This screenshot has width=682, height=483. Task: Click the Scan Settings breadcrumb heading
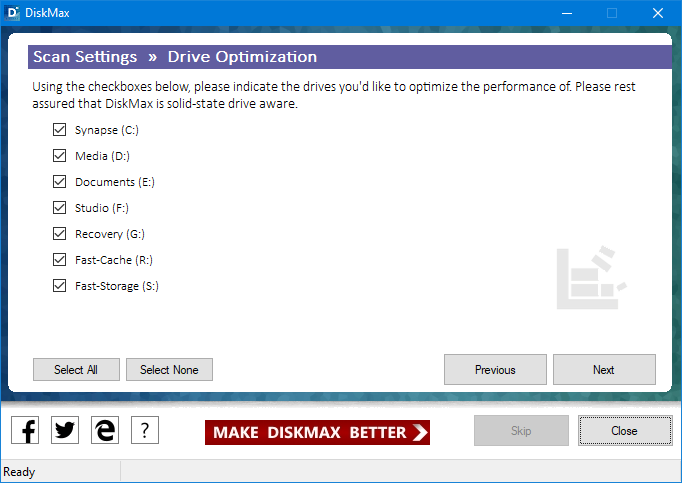pos(85,57)
